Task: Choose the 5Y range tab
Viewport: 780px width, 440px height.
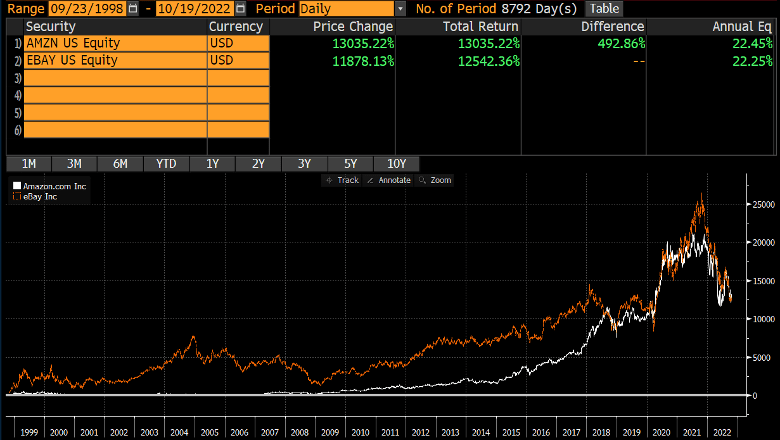Action: point(350,164)
